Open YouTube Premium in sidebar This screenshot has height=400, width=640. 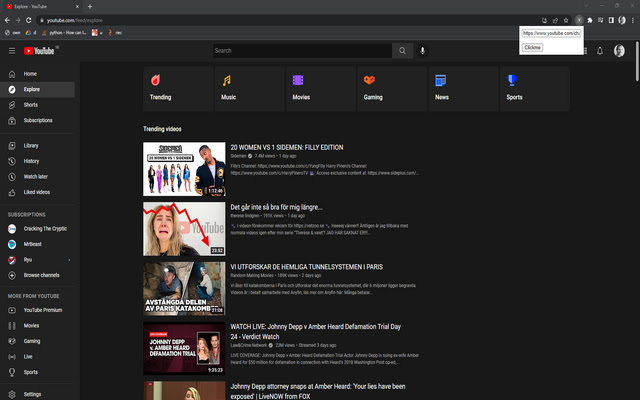point(38,310)
